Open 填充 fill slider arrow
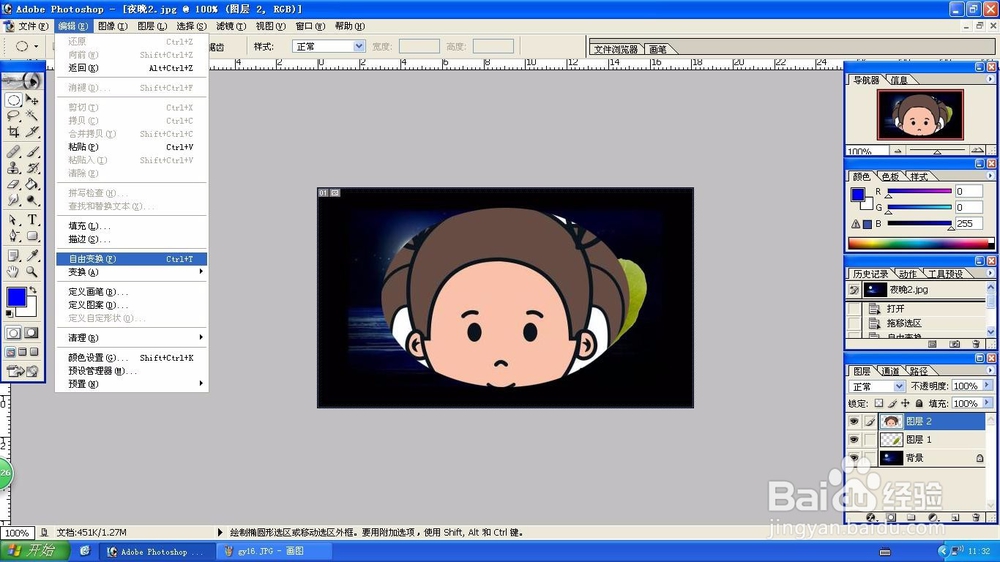Screen dimensions: 1000x562 coord(987,403)
